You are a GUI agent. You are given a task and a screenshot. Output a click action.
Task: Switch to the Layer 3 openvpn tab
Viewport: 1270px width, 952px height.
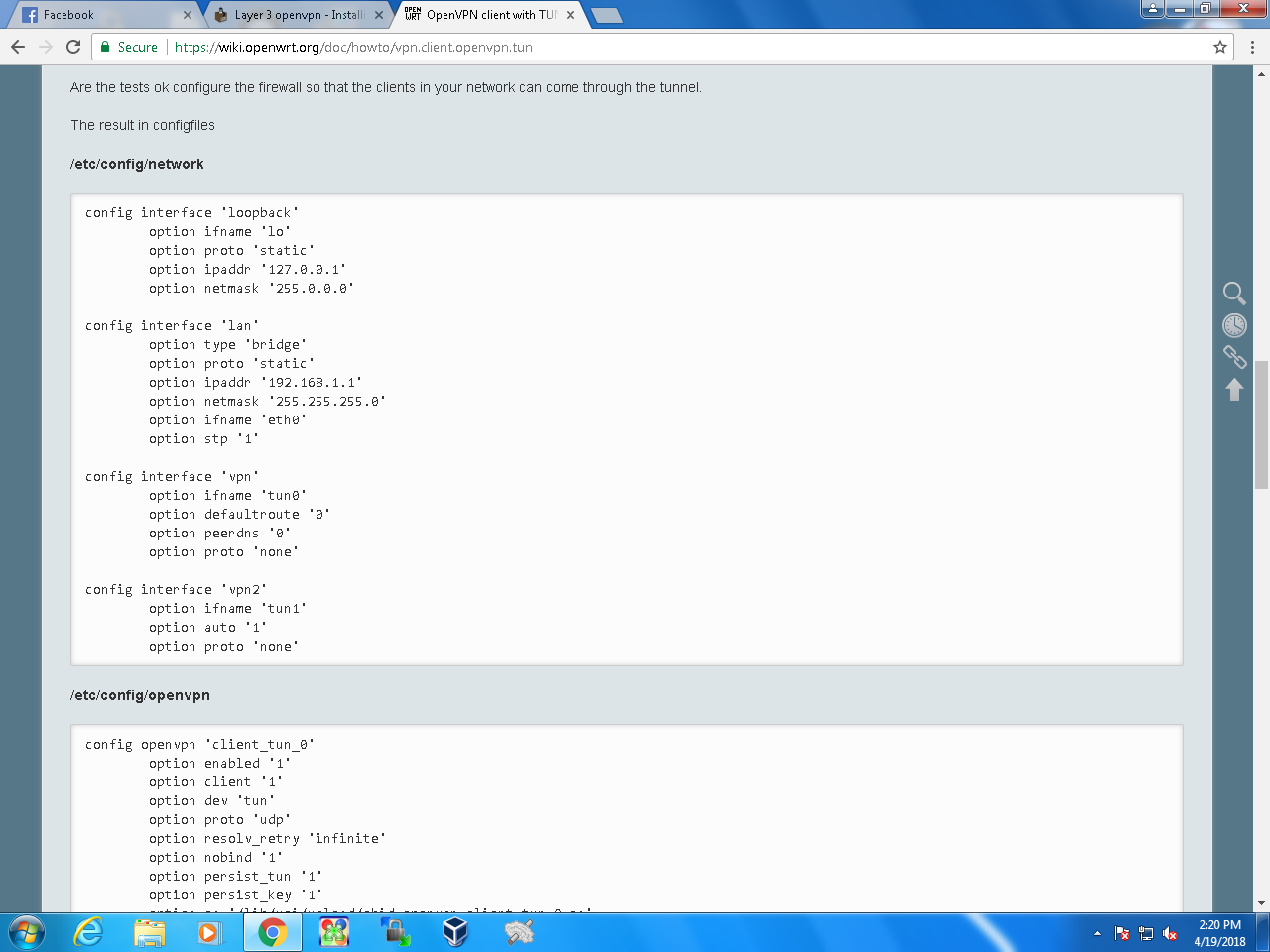coord(298,15)
